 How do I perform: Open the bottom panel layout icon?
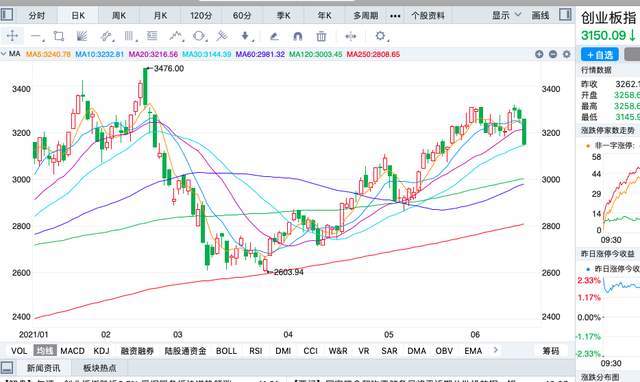click(x=7, y=367)
